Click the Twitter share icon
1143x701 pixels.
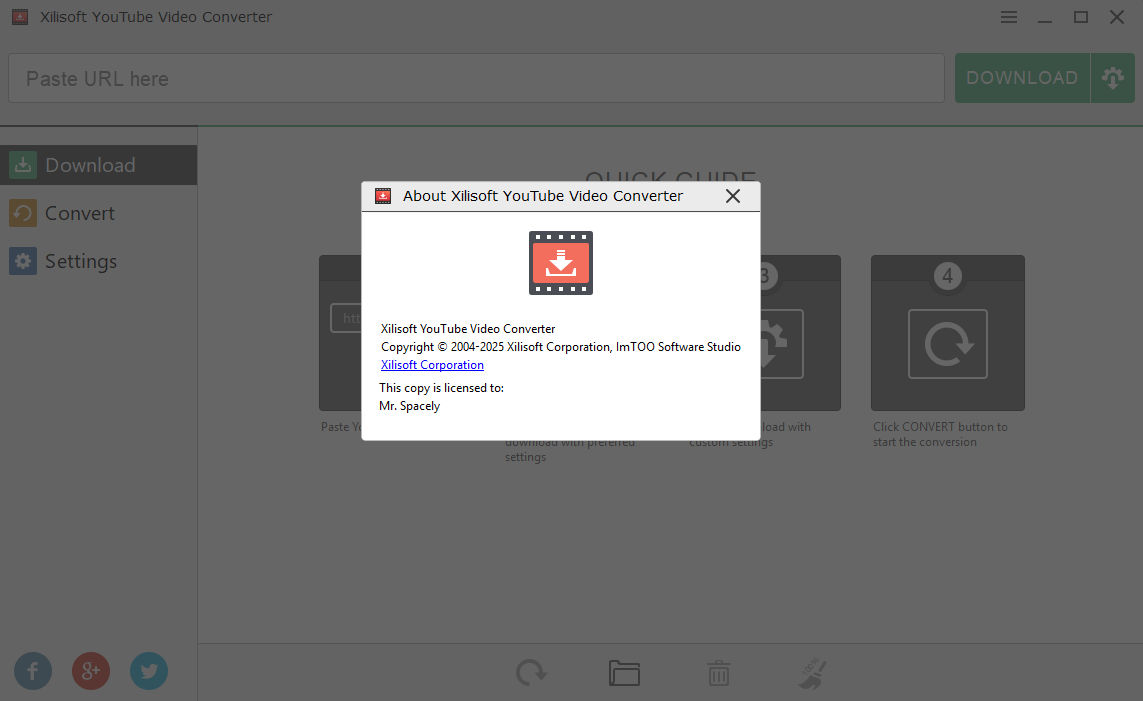149,671
